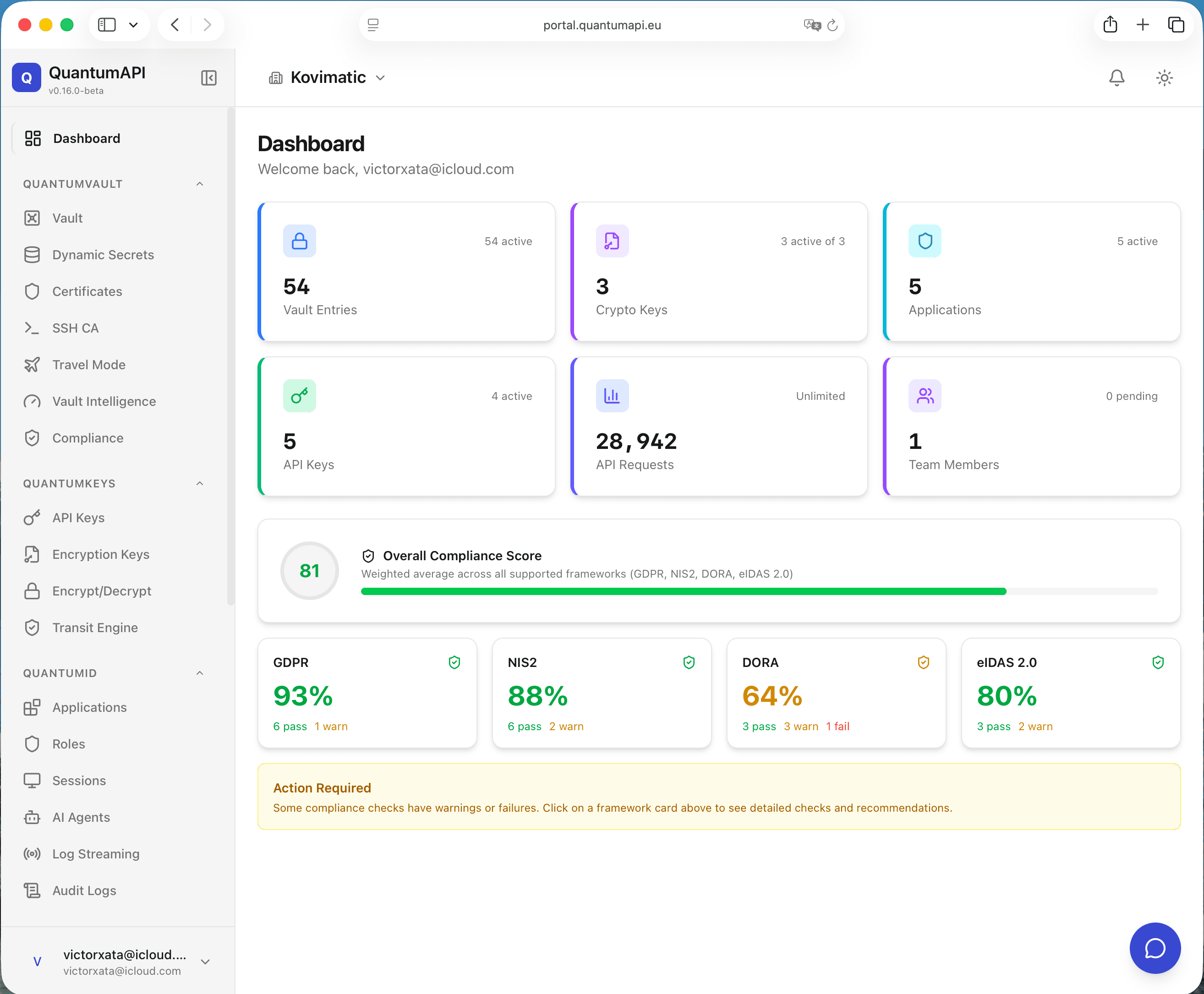Select the SSH CA section

click(75, 328)
